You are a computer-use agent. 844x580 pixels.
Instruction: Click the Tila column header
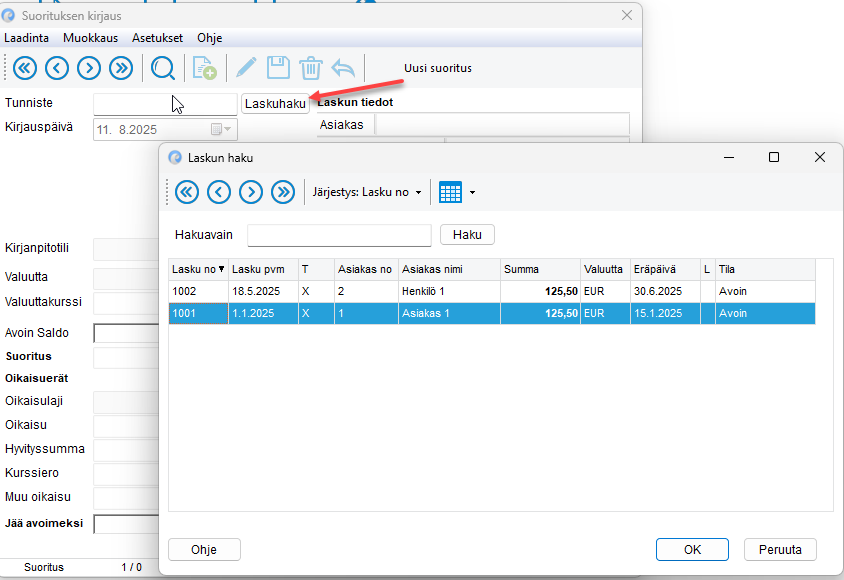(x=765, y=269)
